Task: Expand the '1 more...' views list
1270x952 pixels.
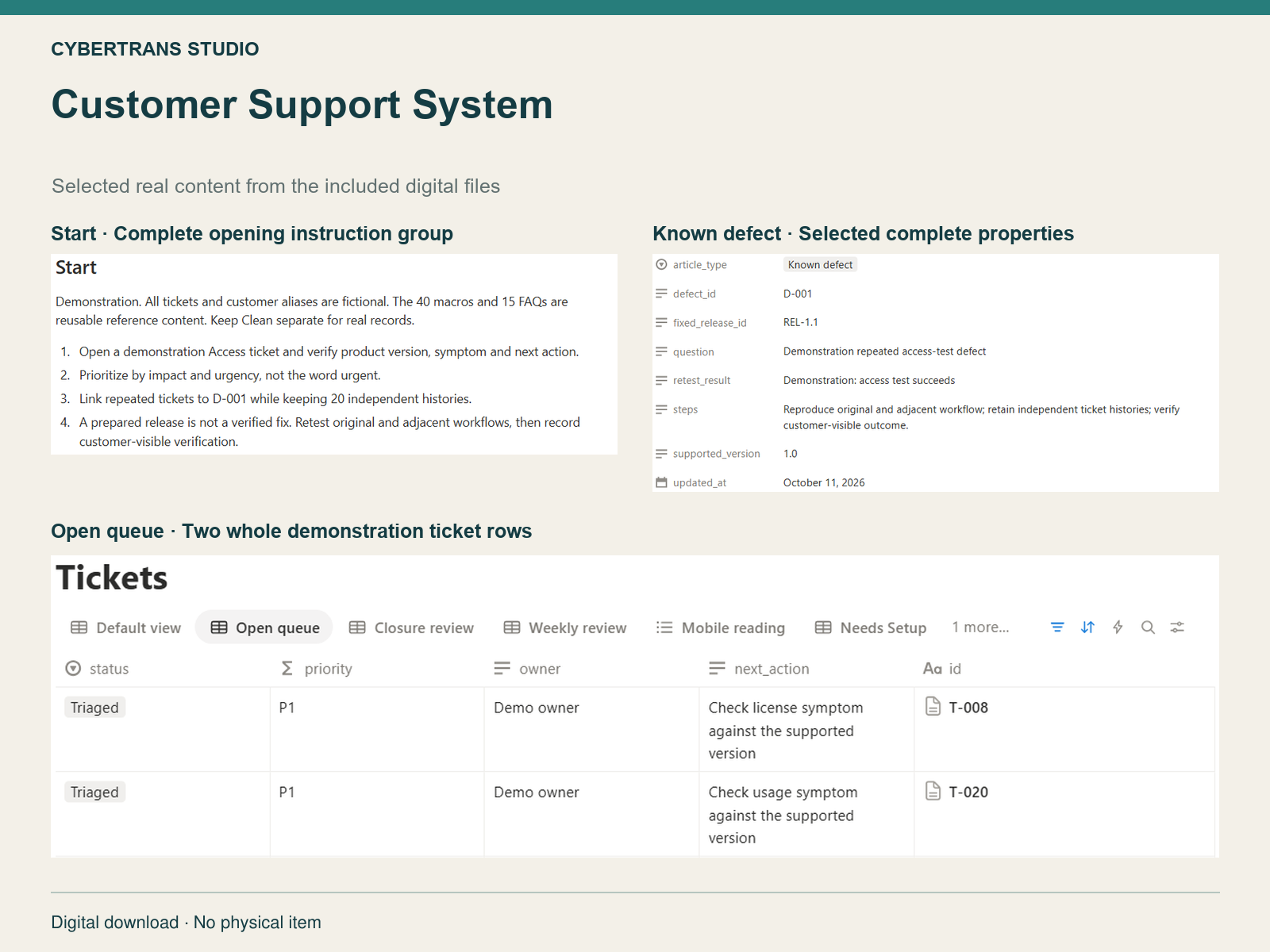Action: 980,628
